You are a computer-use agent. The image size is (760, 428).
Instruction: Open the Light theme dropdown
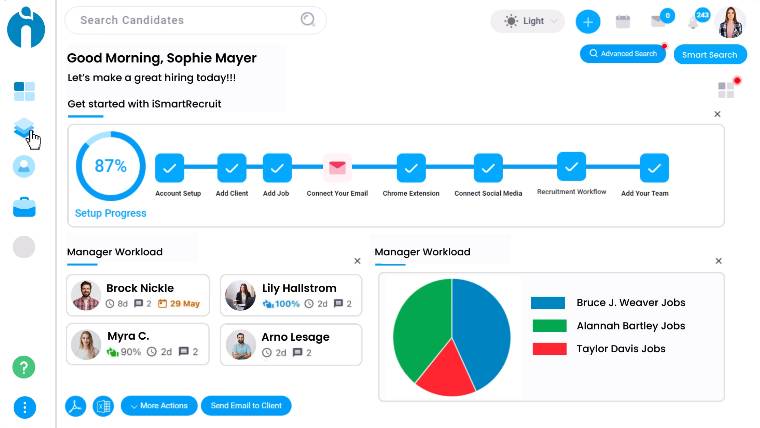(x=527, y=21)
